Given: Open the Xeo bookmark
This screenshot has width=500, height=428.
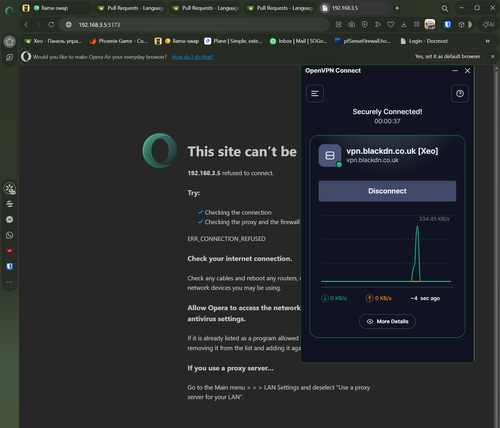Looking at the screenshot, I should point(53,41).
